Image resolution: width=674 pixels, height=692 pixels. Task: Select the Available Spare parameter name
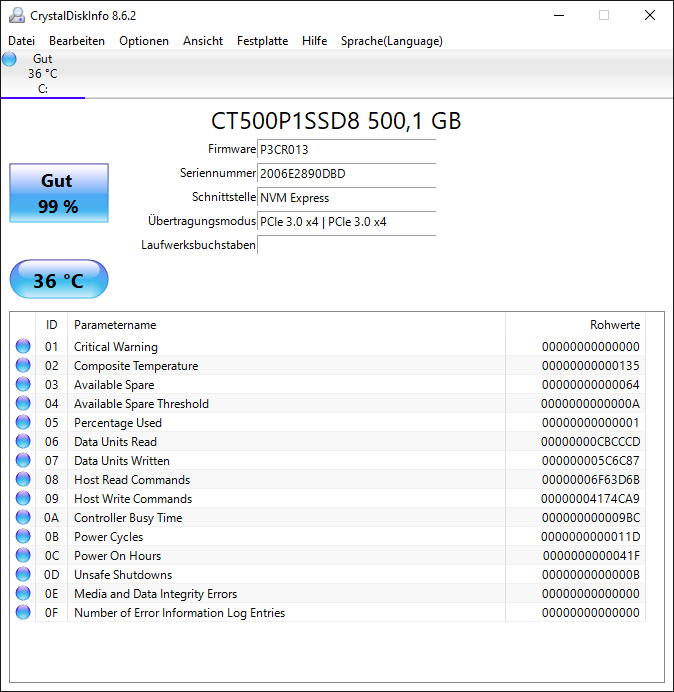[x=114, y=385]
